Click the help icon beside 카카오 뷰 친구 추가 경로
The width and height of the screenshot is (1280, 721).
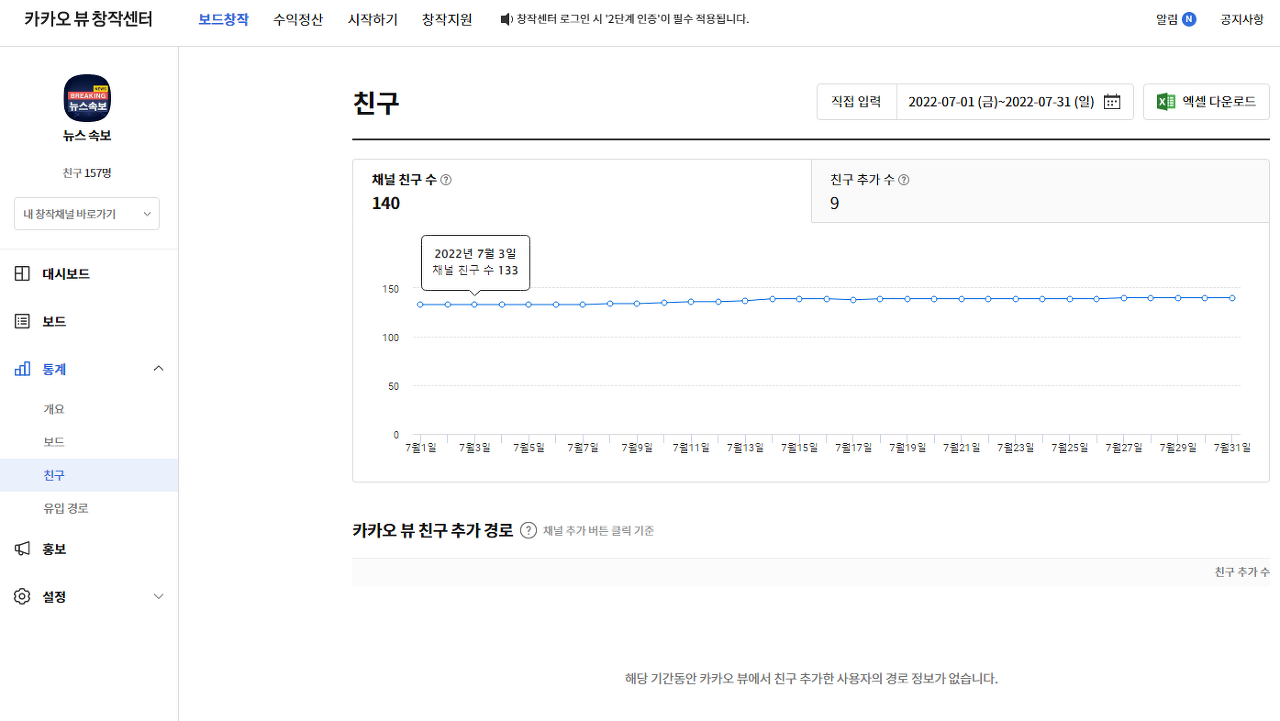point(529,530)
